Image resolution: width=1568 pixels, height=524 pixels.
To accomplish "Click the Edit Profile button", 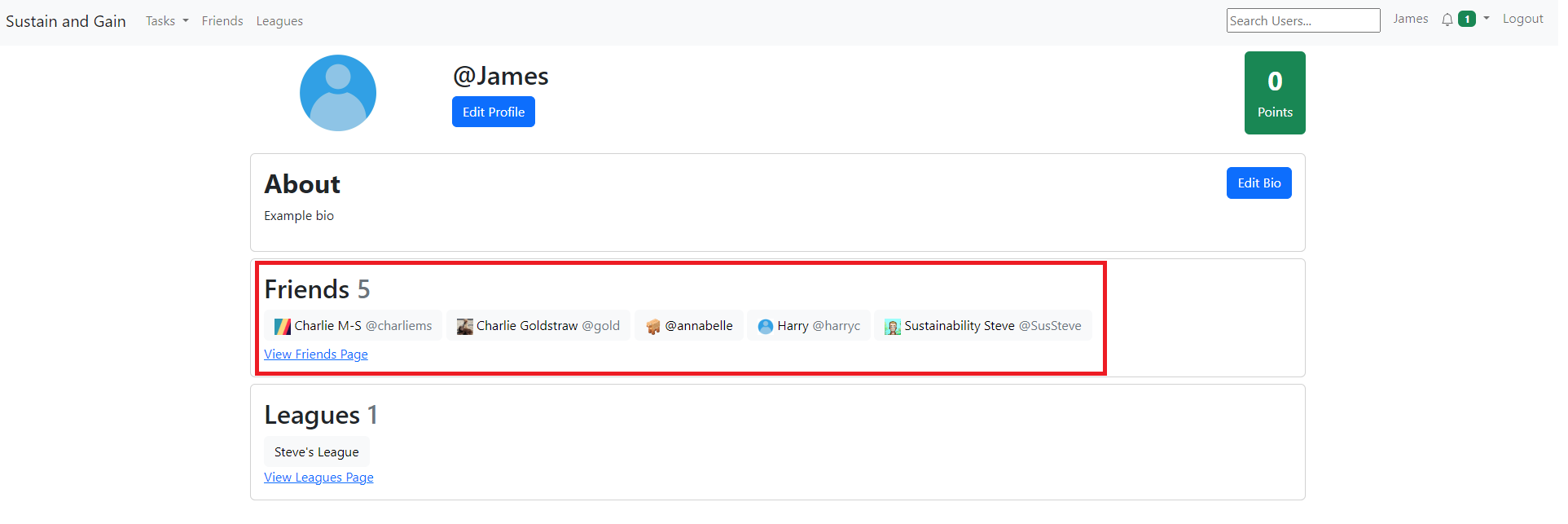I will (493, 112).
